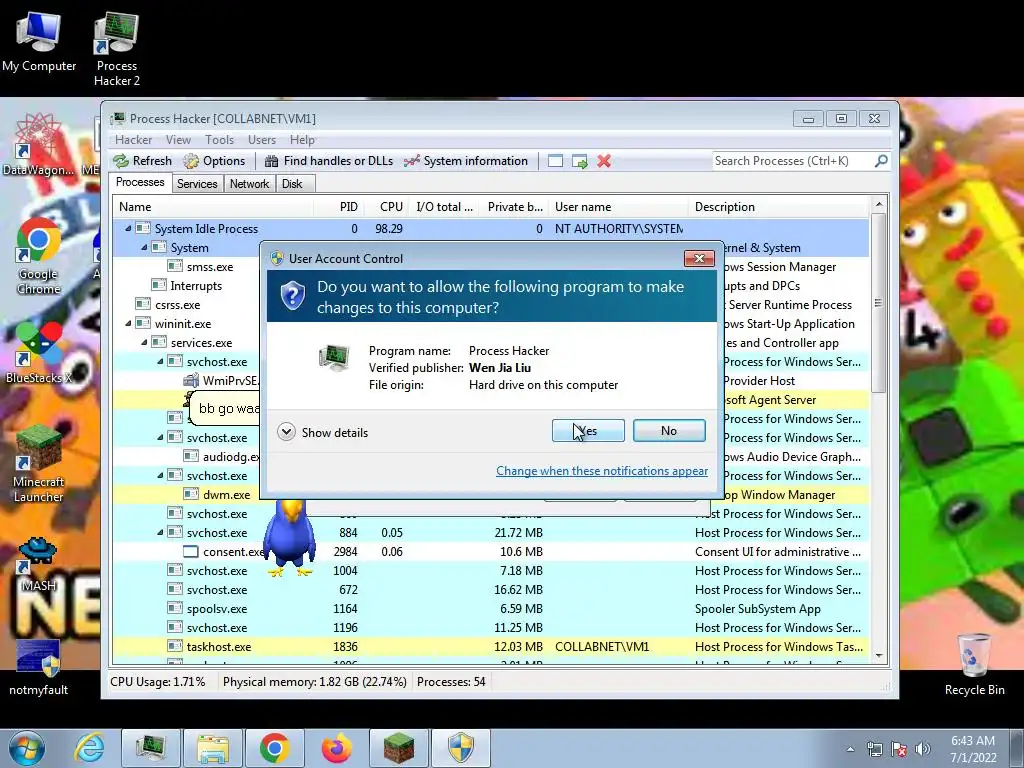Image resolution: width=1024 pixels, height=768 pixels.
Task: Click Yes in User Account Control
Action: pyautogui.click(x=588, y=430)
